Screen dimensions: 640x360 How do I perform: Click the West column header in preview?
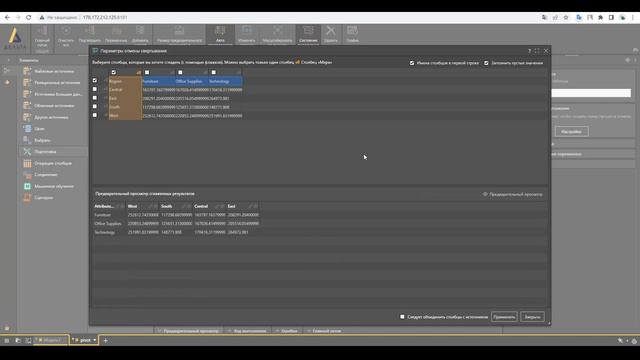click(x=142, y=206)
